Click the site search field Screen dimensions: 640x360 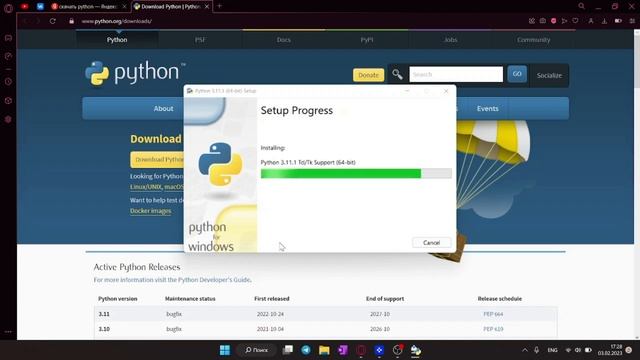456,74
